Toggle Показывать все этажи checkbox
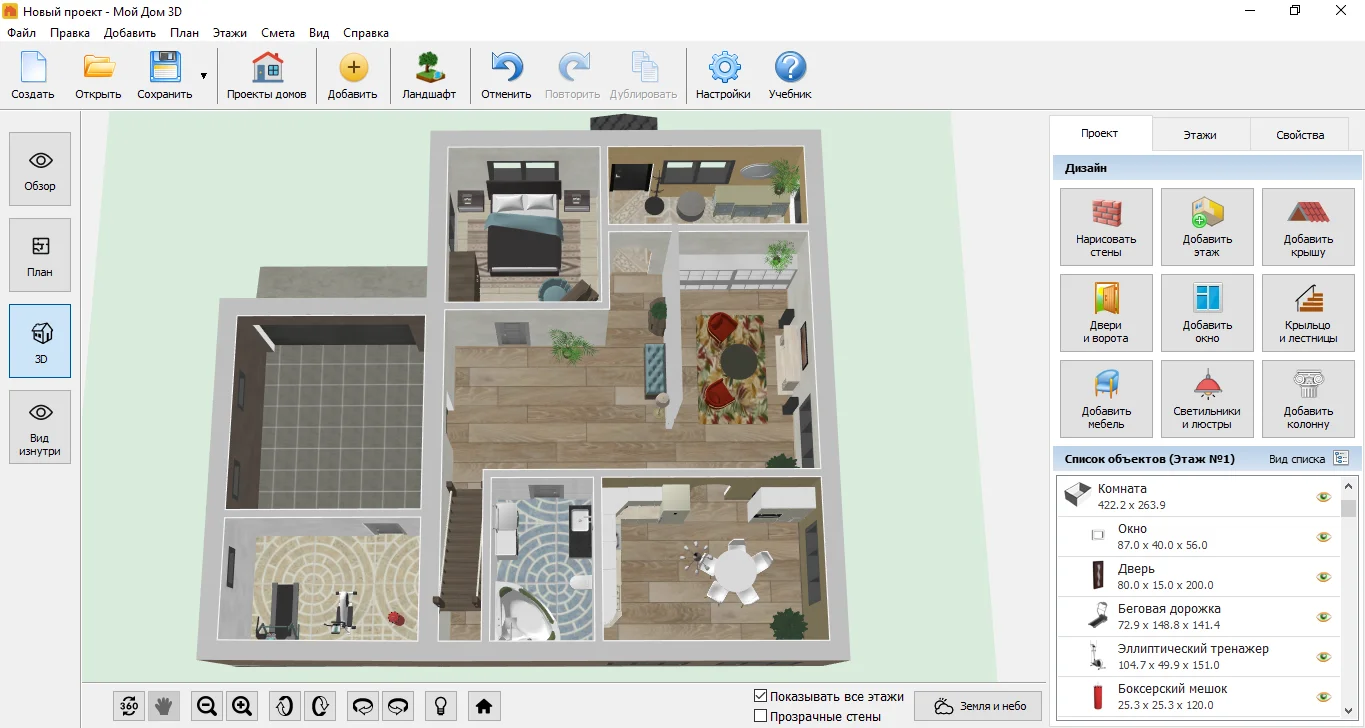 click(761, 696)
